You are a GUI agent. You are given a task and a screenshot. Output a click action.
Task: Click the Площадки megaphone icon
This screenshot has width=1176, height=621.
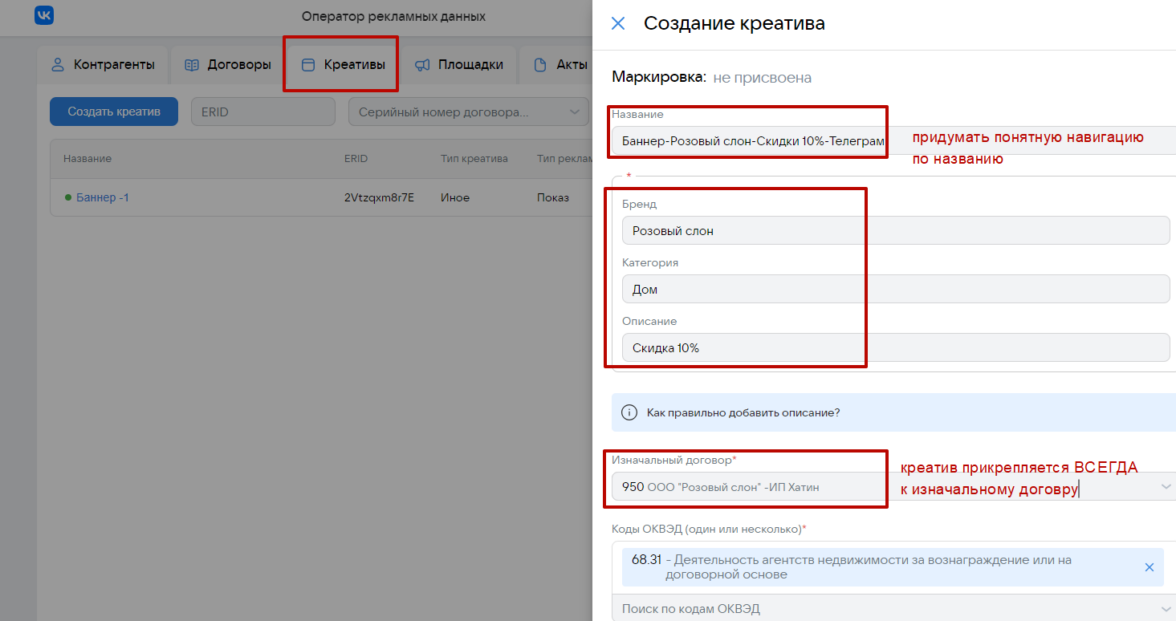pyautogui.click(x=422, y=65)
